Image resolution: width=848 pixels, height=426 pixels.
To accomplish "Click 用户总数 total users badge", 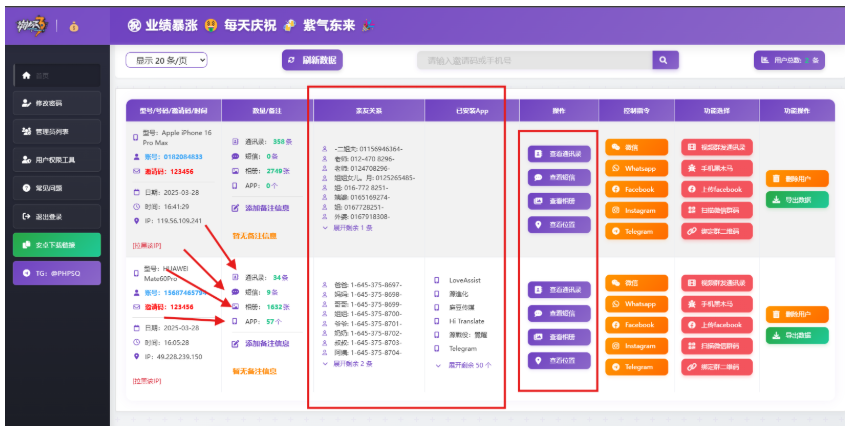I will coord(788,61).
